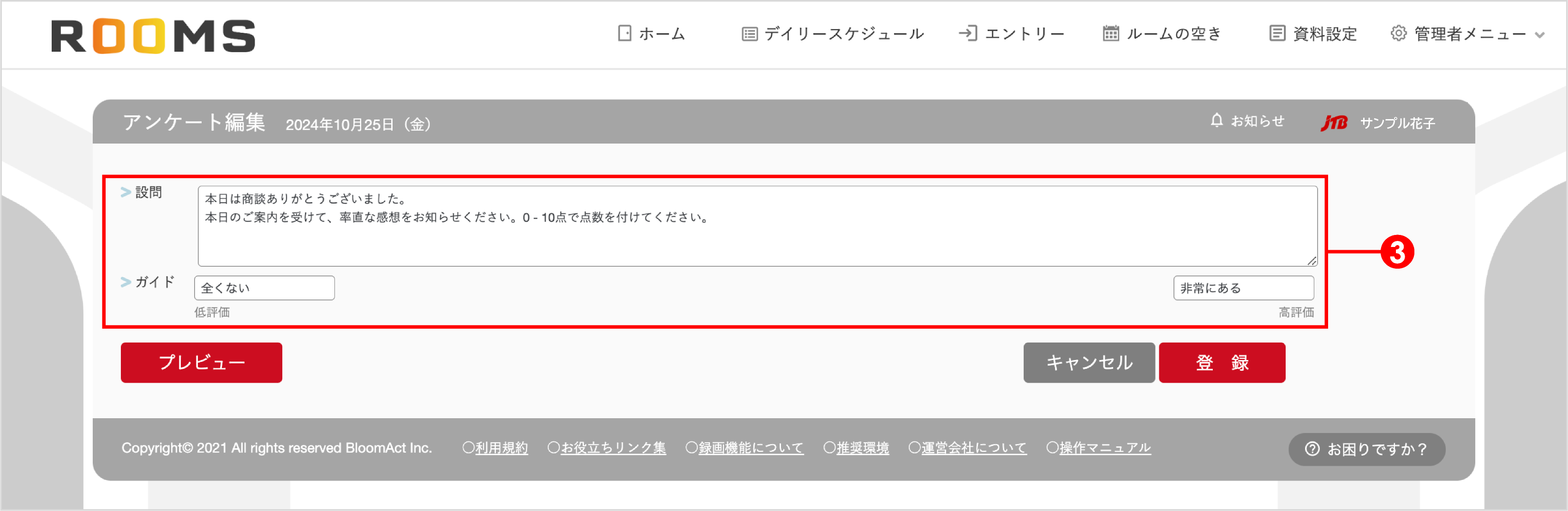Viewport: 1568px width, 511px height.
Task: Open the プレビュー screen
Action: [x=202, y=362]
